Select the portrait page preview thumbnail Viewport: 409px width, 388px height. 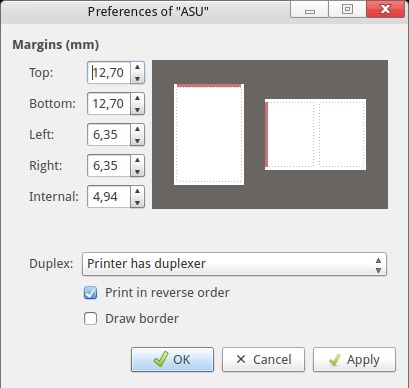point(209,134)
